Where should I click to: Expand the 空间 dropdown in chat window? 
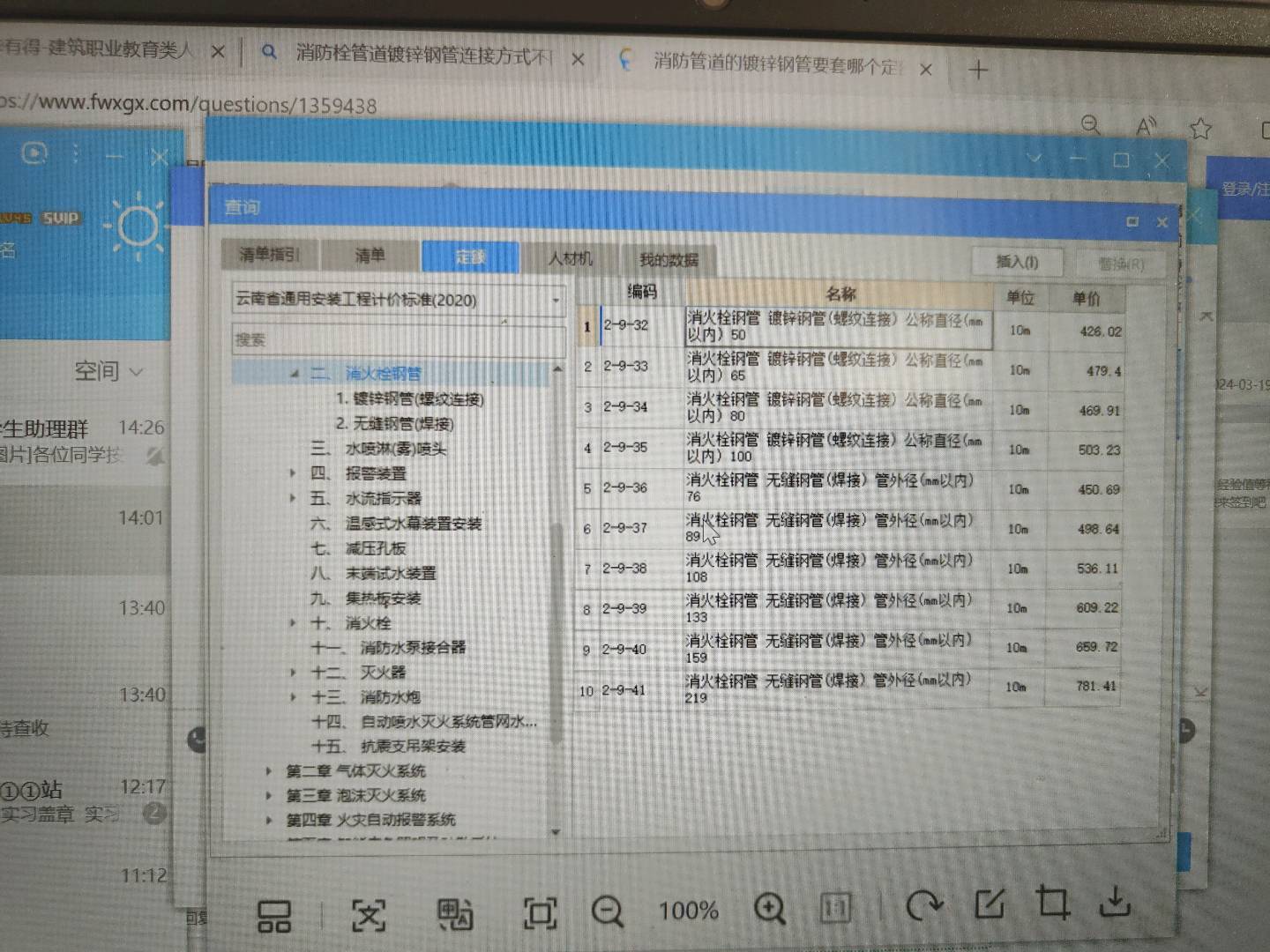coord(108,371)
